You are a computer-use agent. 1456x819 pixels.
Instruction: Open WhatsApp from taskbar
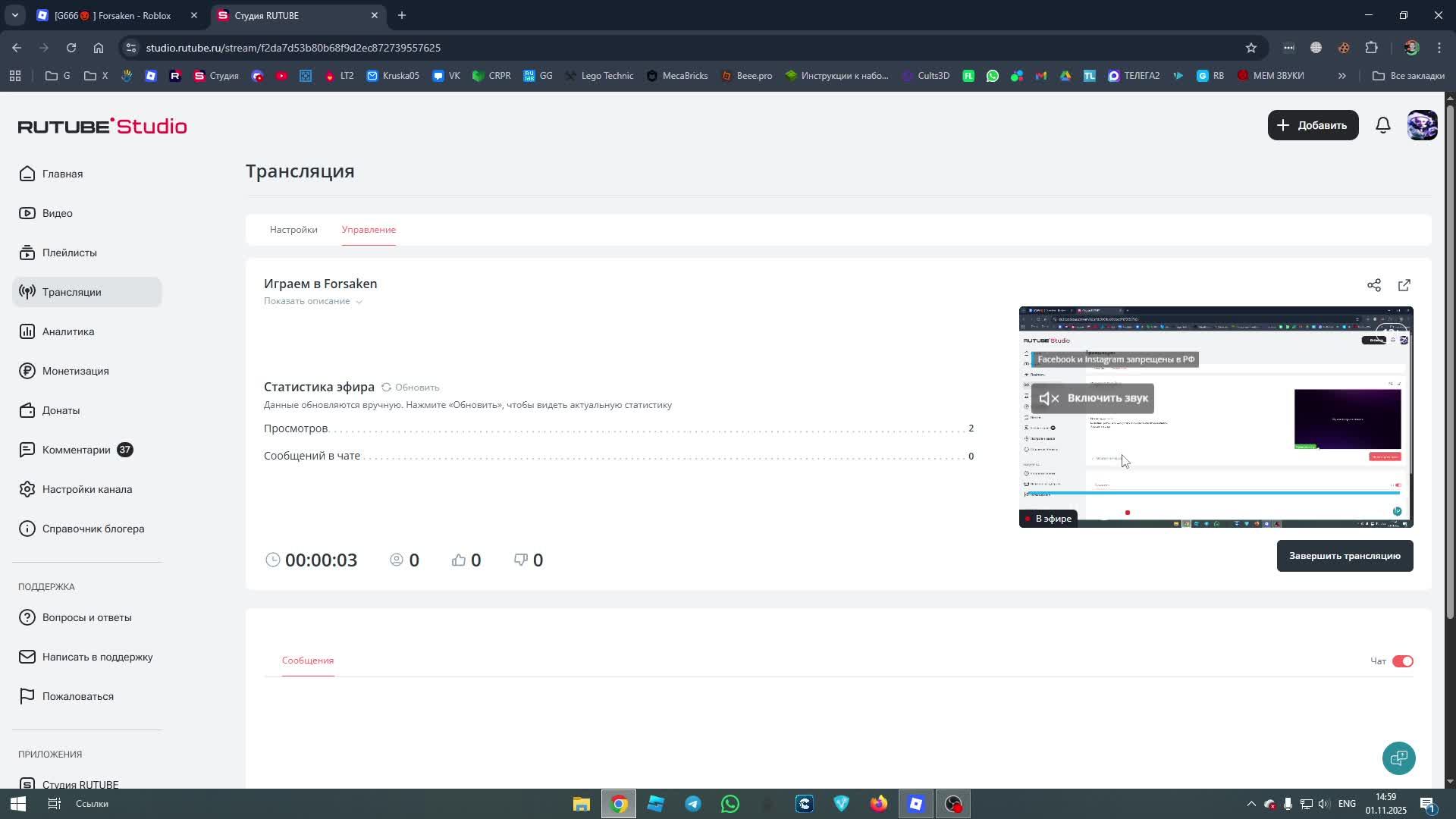click(x=730, y=804)
